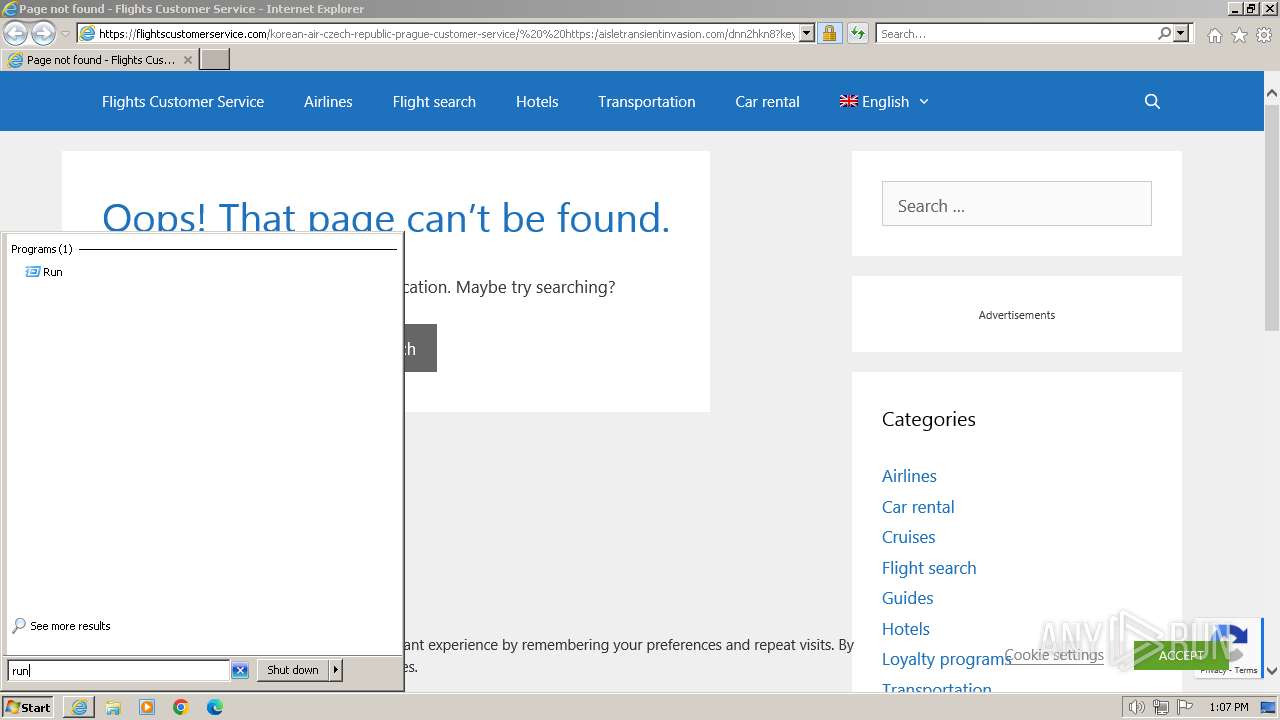Screen dimensions: 1280x720
Task: Open Windows Explorer folder taskbar icon
Action: (x=113, y=707)
